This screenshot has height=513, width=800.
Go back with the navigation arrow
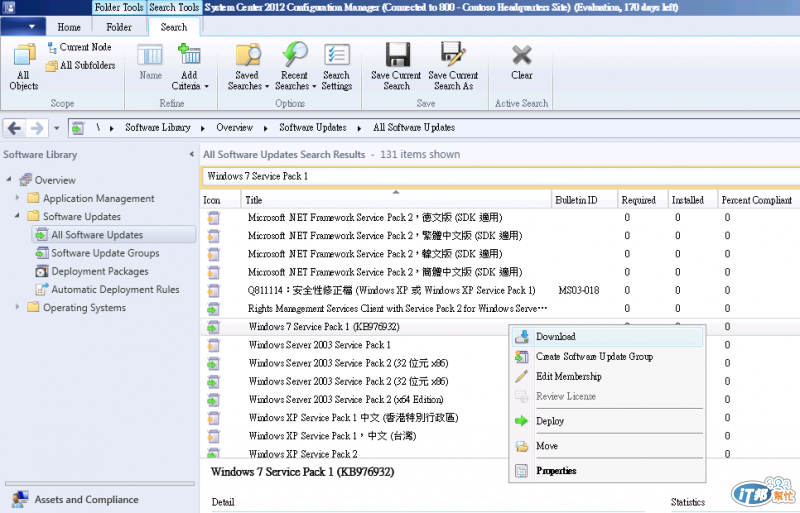14,128
